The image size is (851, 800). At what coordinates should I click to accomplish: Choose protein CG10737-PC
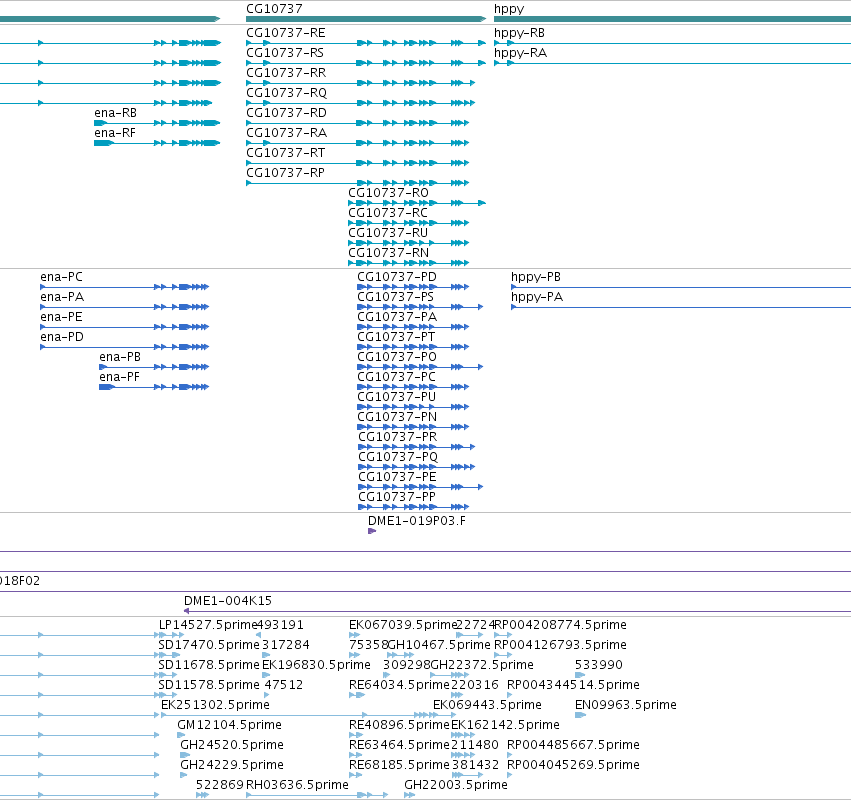(396, 377)
